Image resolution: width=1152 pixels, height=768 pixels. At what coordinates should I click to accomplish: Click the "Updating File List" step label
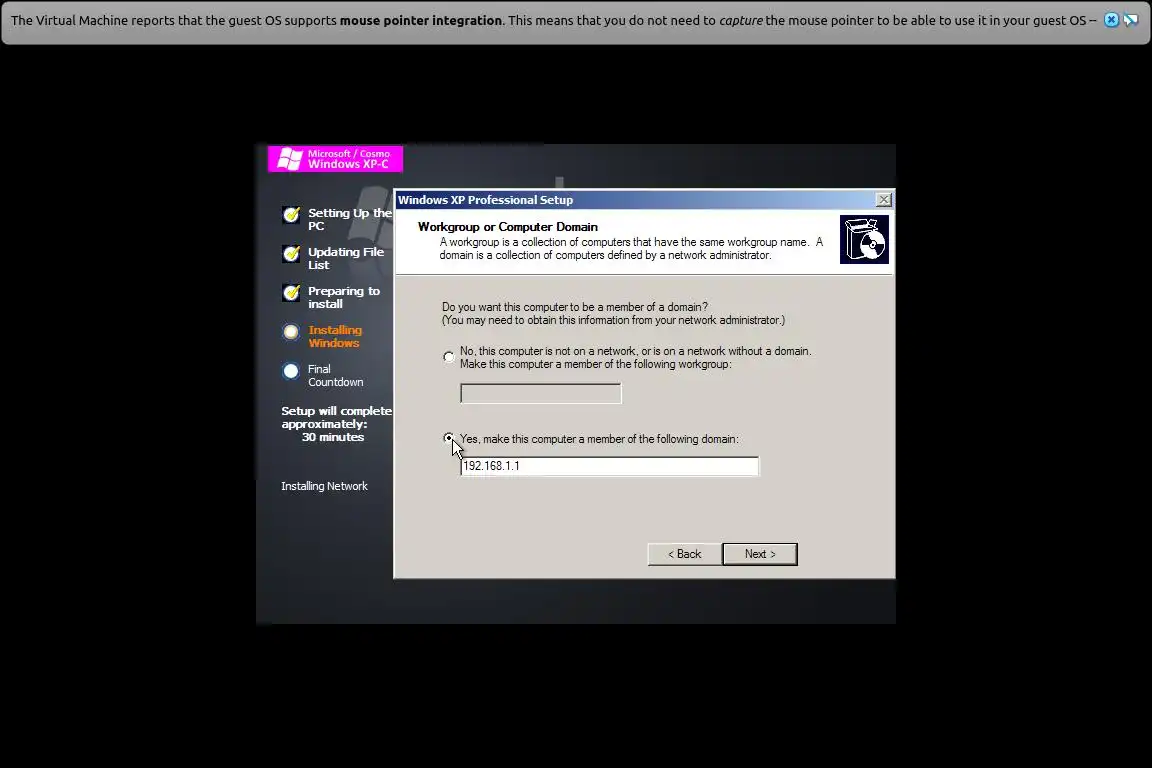point(346,259)
